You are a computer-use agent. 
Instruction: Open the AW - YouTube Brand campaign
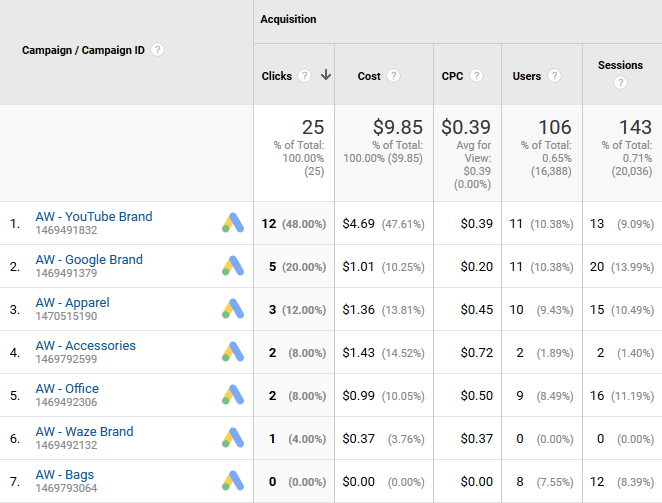pos(94,216)
